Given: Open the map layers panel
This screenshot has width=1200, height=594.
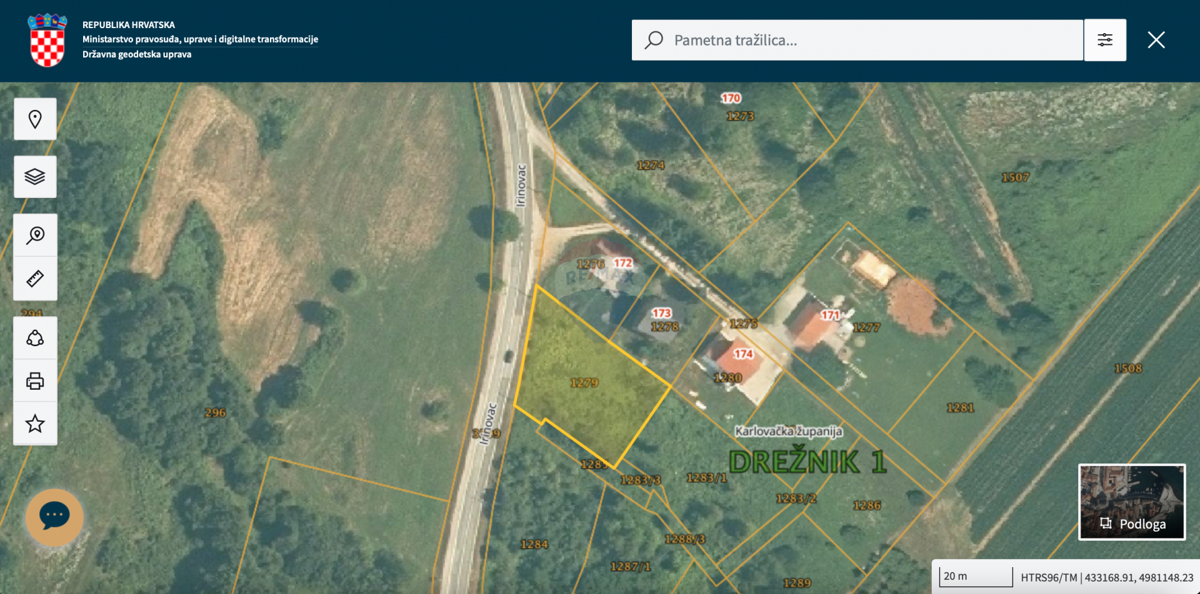Looking at the screenshot, I should [35, 177].
